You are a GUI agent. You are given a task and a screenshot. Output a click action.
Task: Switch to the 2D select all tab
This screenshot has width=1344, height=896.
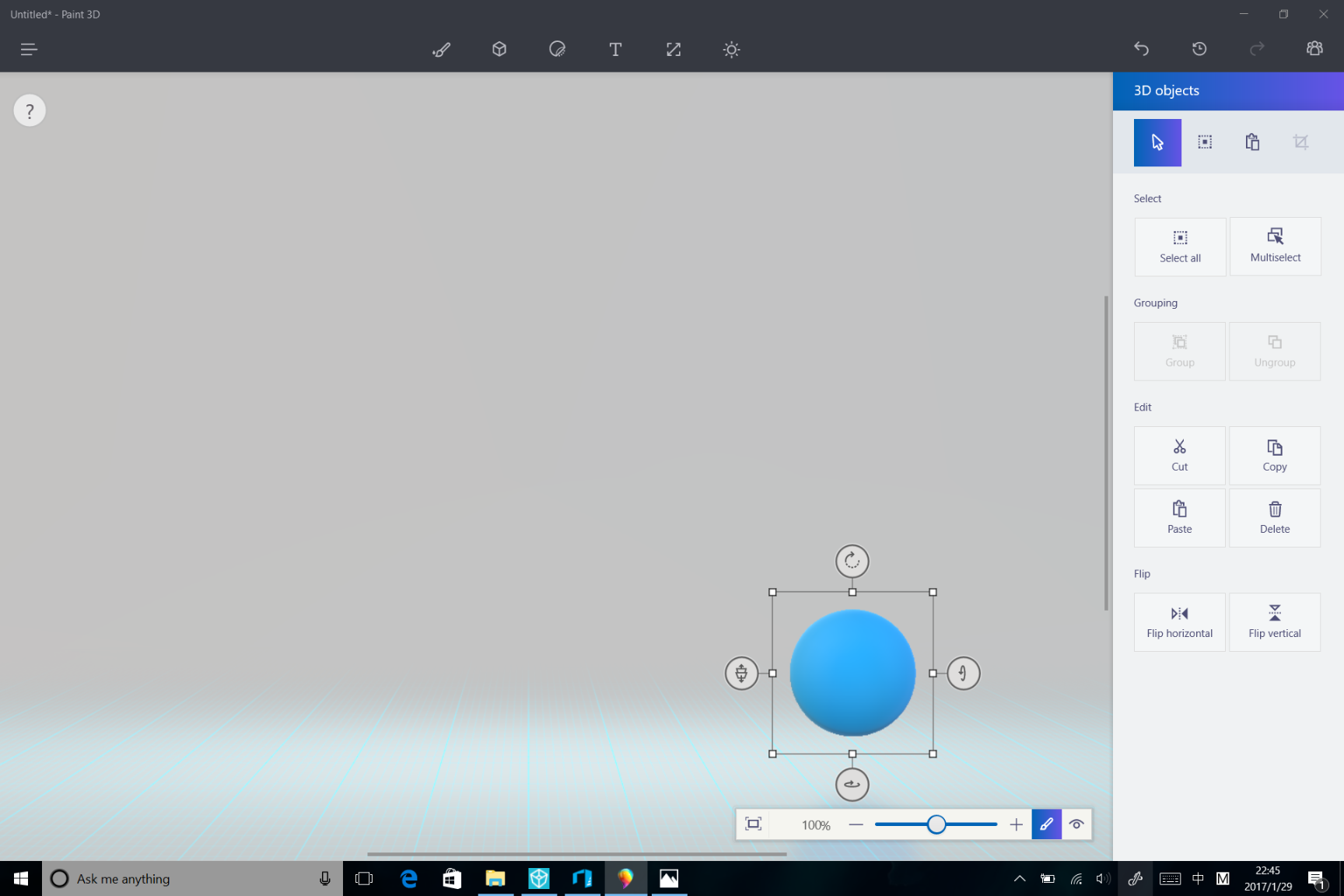(x=1205, y=142)
